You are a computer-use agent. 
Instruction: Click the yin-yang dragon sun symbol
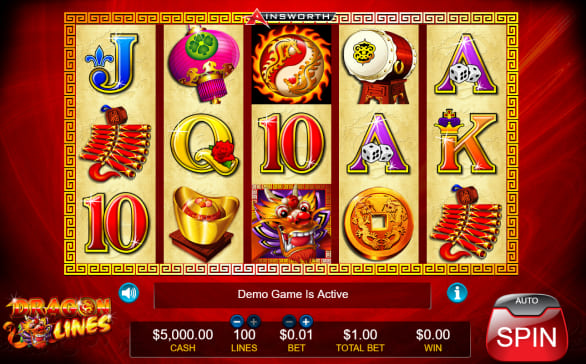point(292,64)
